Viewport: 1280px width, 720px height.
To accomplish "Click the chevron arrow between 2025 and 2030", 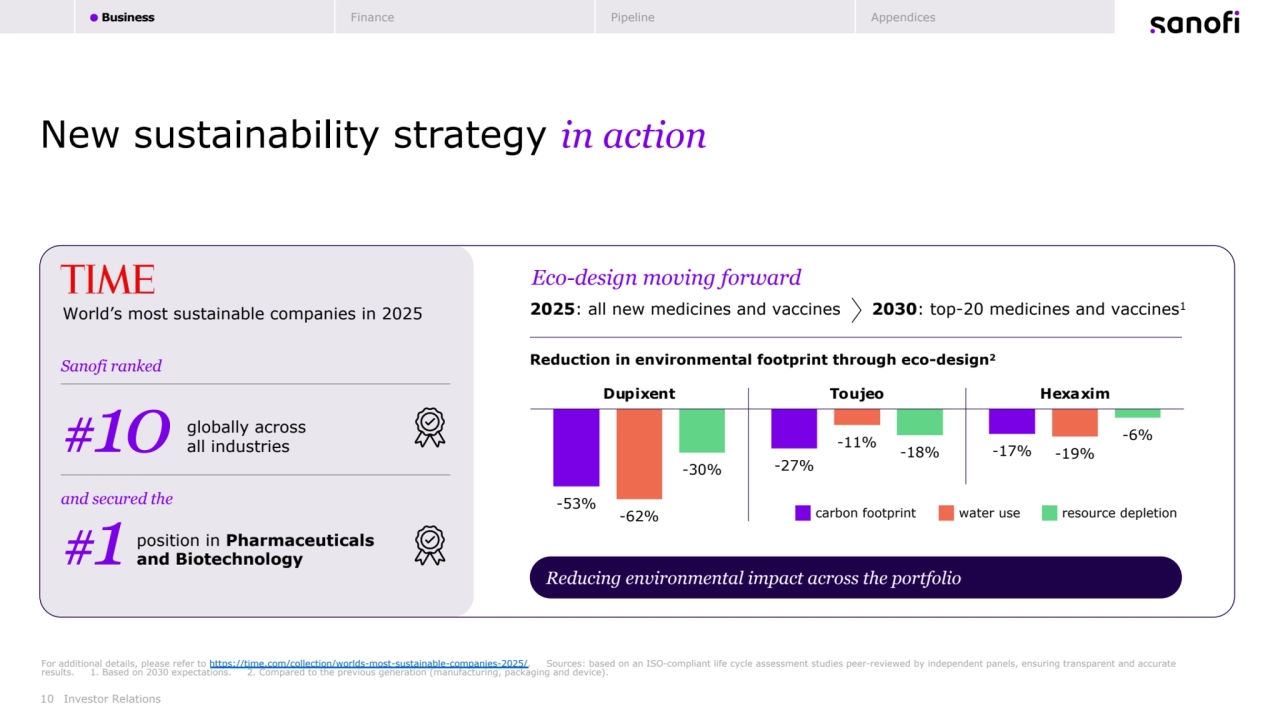I will click(857, 310).
